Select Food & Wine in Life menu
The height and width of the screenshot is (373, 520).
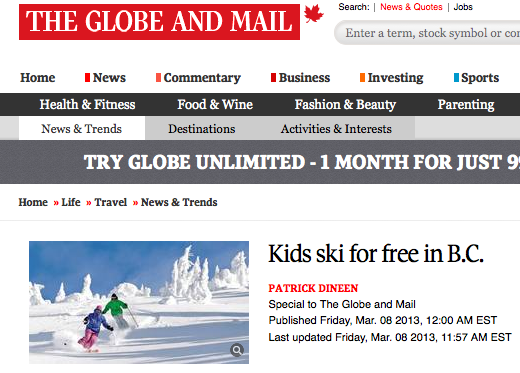(215, 105)
